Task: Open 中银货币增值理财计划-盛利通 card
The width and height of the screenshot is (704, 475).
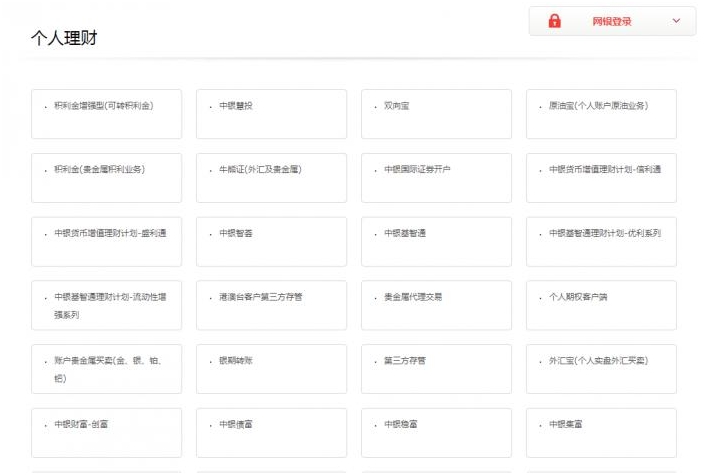Action: click(110, 234)
